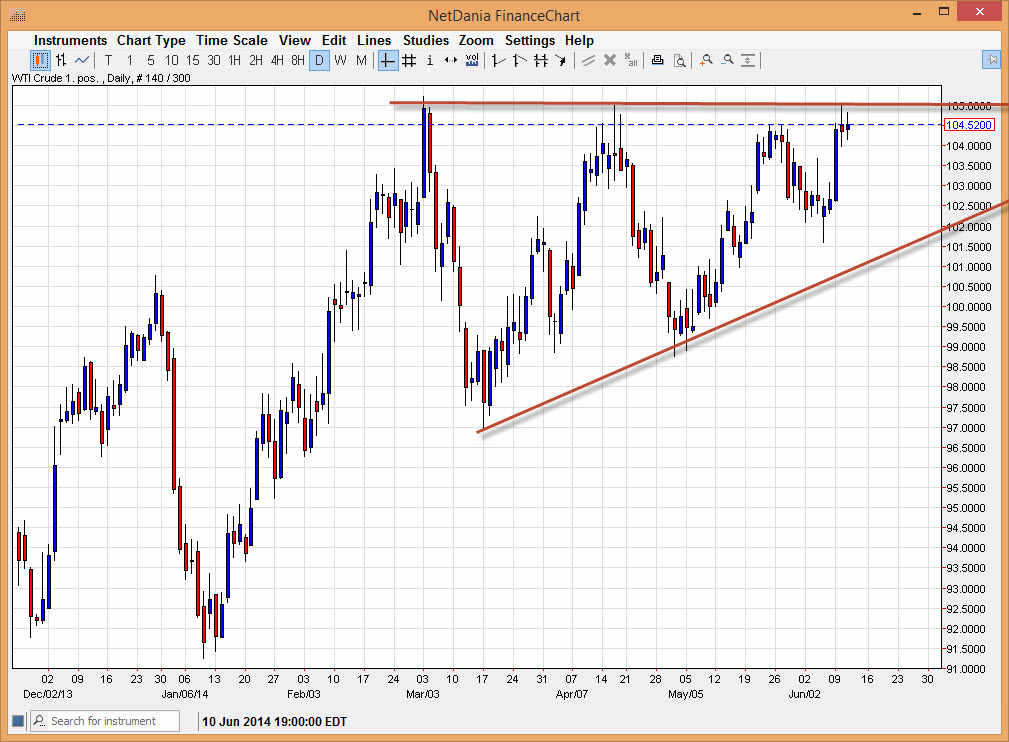
Task: Choose the line chart type icon
Action: coord(82,60)
